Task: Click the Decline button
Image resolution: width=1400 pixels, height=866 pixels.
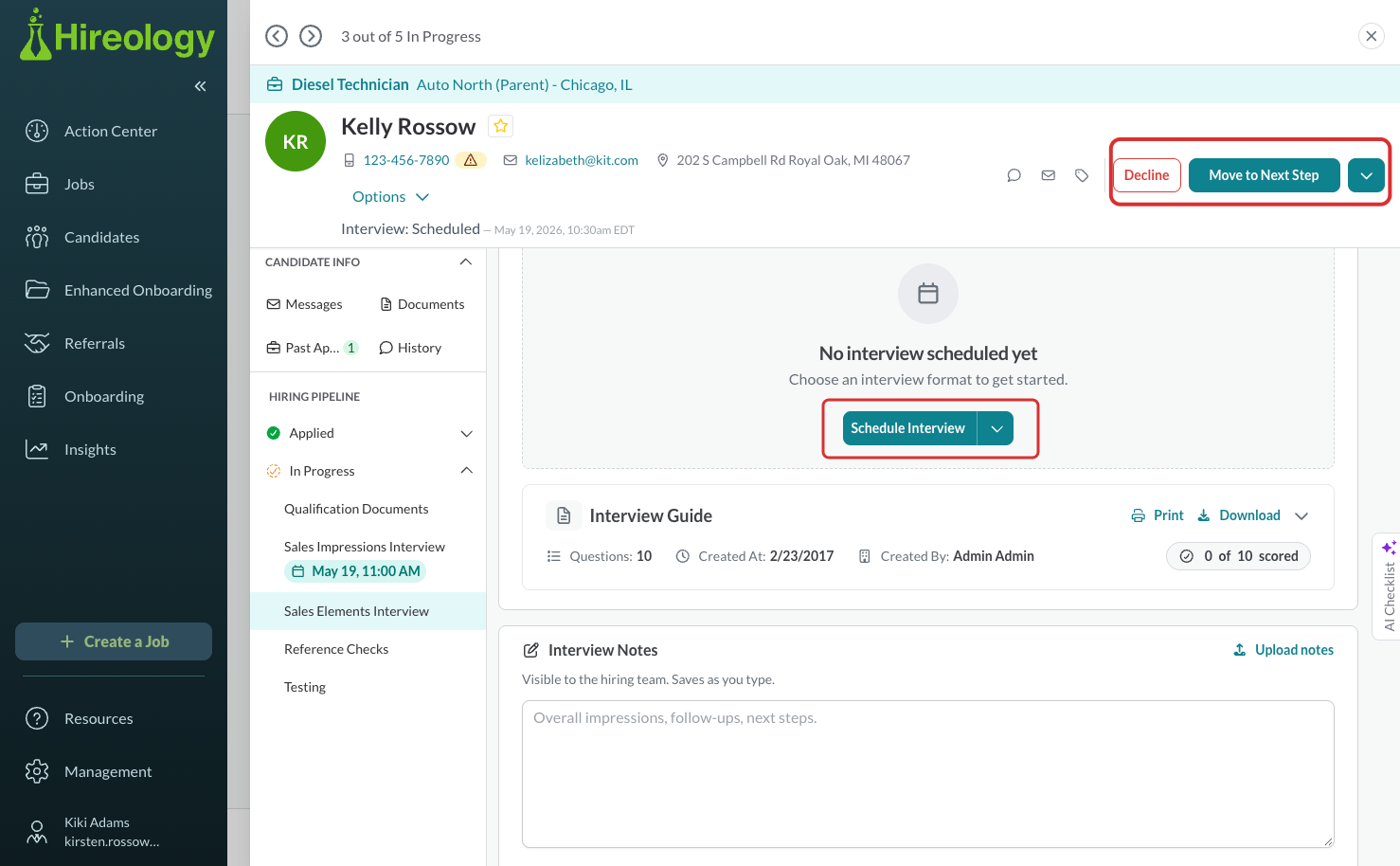Action: [x=1146, y=175]
